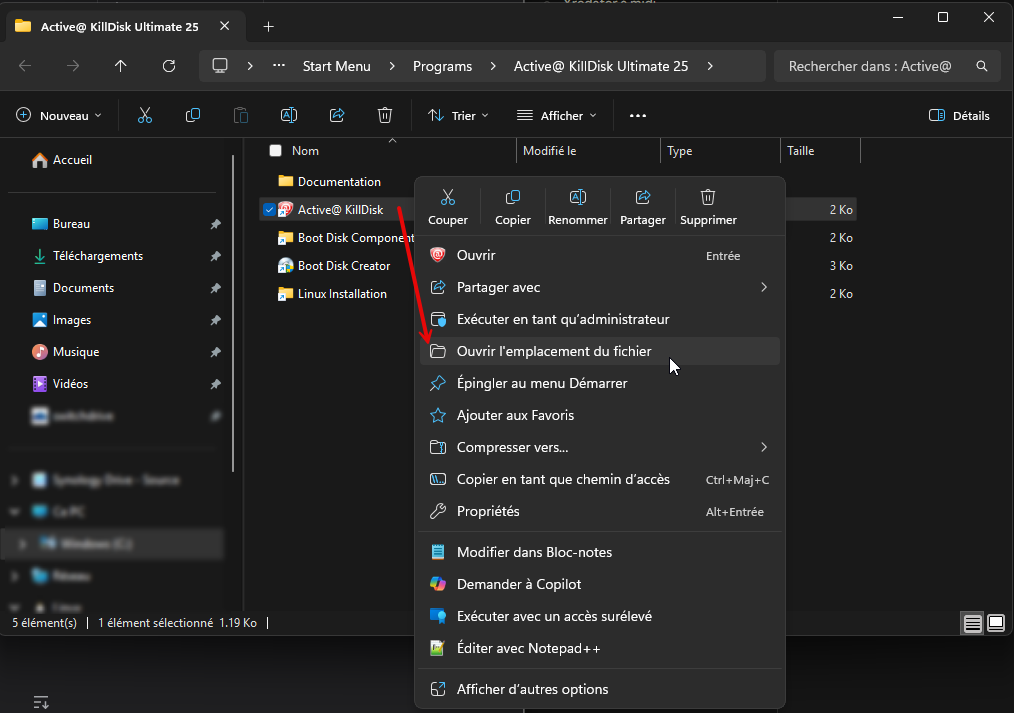Sort by the Modifié le column header
The width and height of the screenshot is (1014, 713).
587,151
